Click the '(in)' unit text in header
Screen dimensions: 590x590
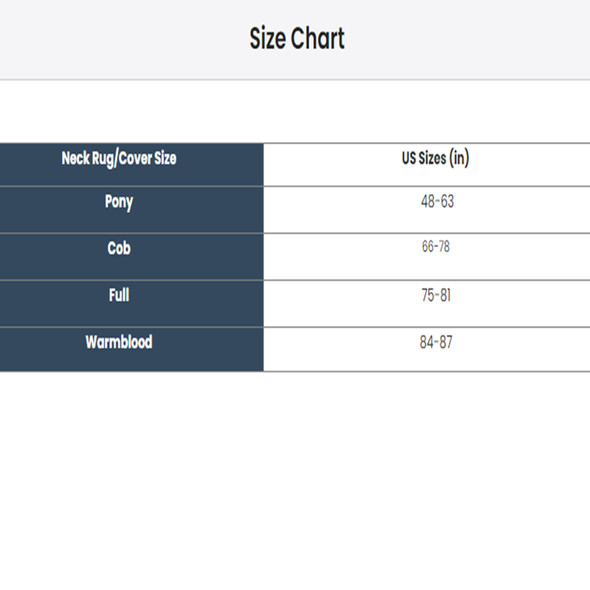[459, 158]
